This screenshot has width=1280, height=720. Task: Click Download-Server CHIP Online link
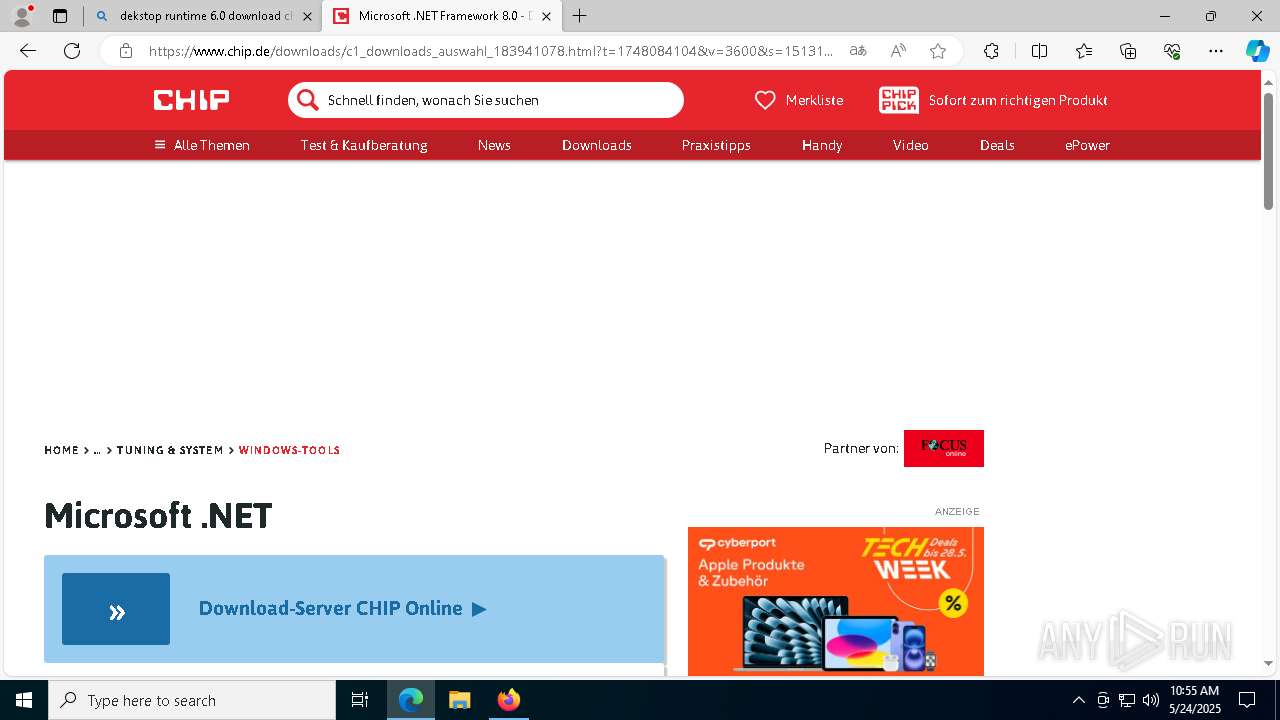342,608
